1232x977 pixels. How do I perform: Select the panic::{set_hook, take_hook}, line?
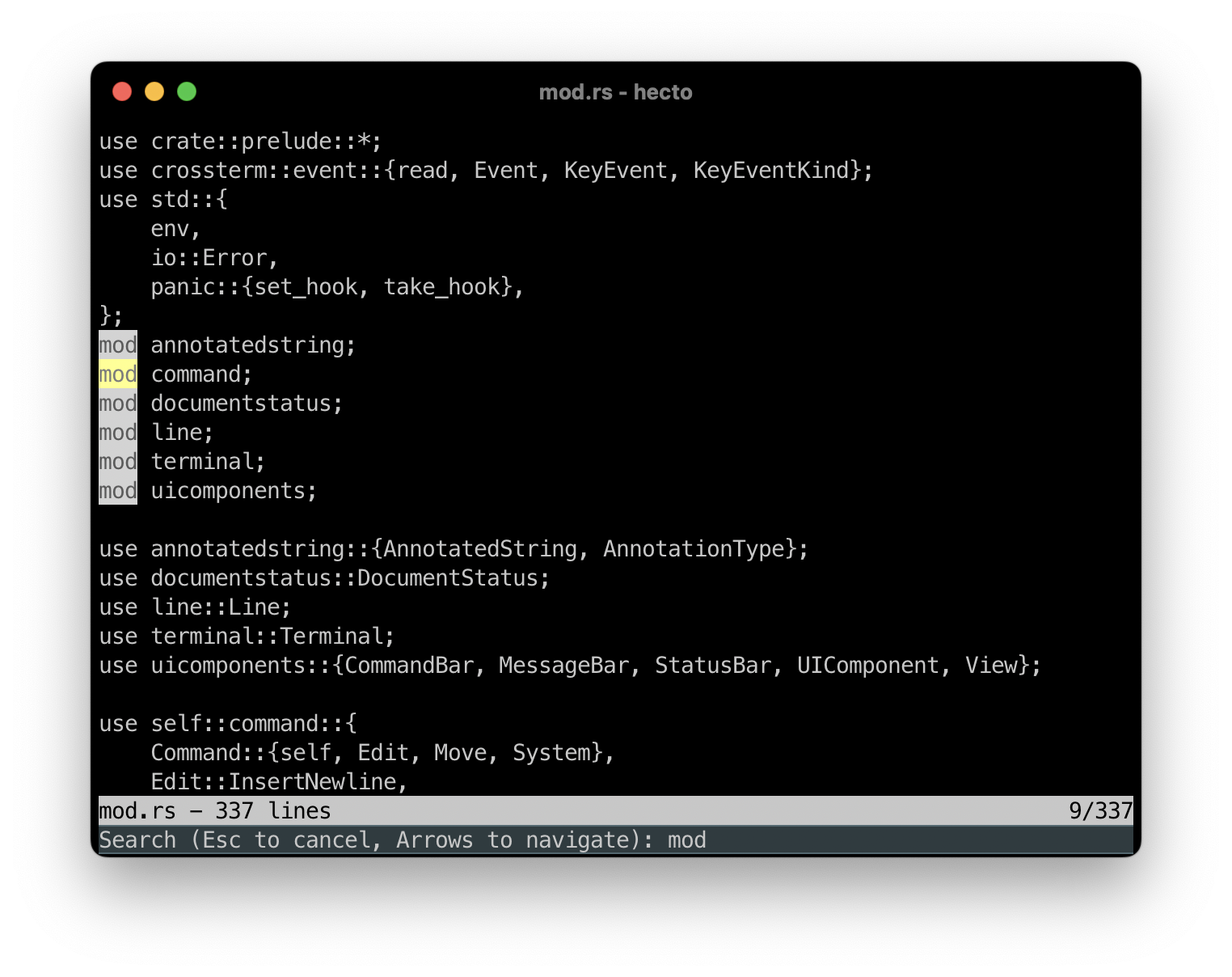335,286
